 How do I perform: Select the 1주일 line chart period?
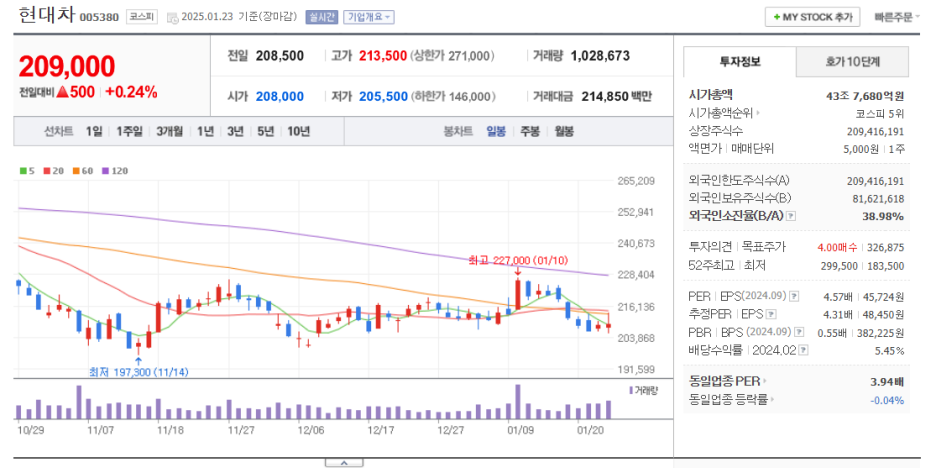(130, 132)
